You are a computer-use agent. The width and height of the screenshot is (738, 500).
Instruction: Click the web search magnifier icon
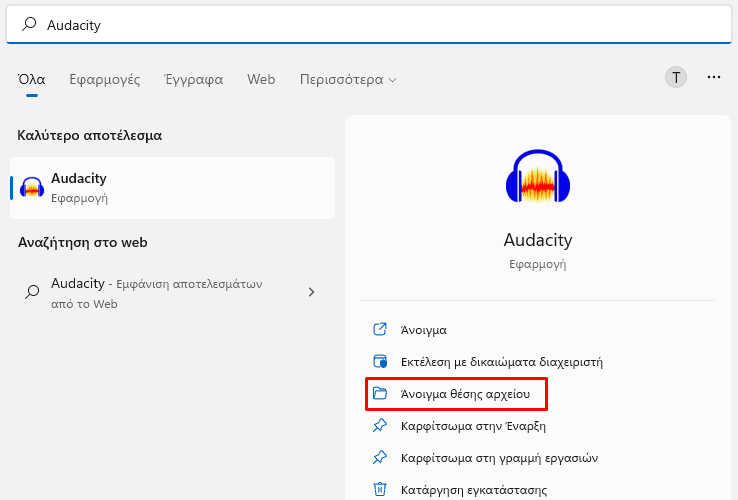tap(32, 292)
